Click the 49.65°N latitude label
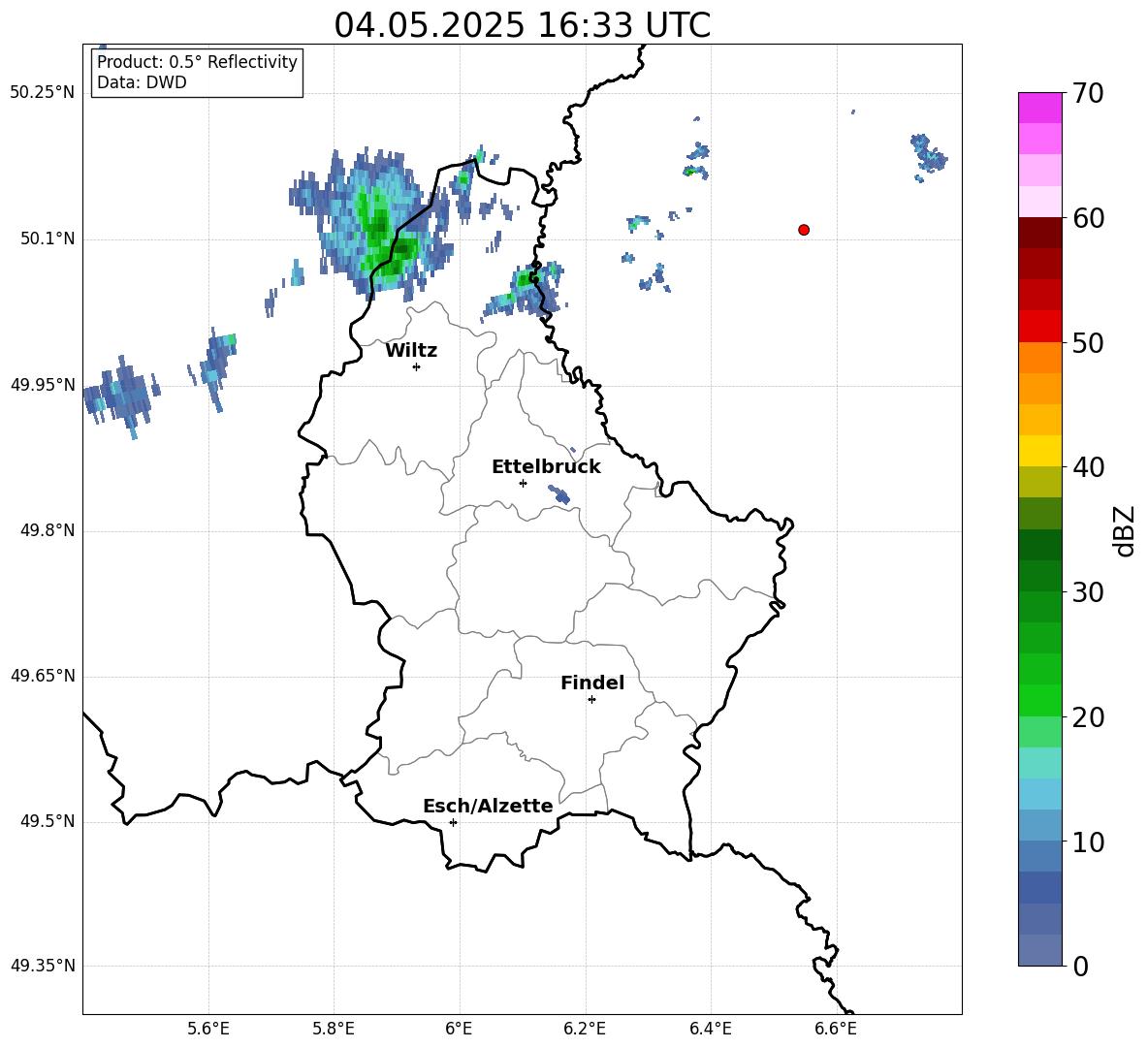This screenshot has height=1048, width=1148. click(x=43, y=676)
